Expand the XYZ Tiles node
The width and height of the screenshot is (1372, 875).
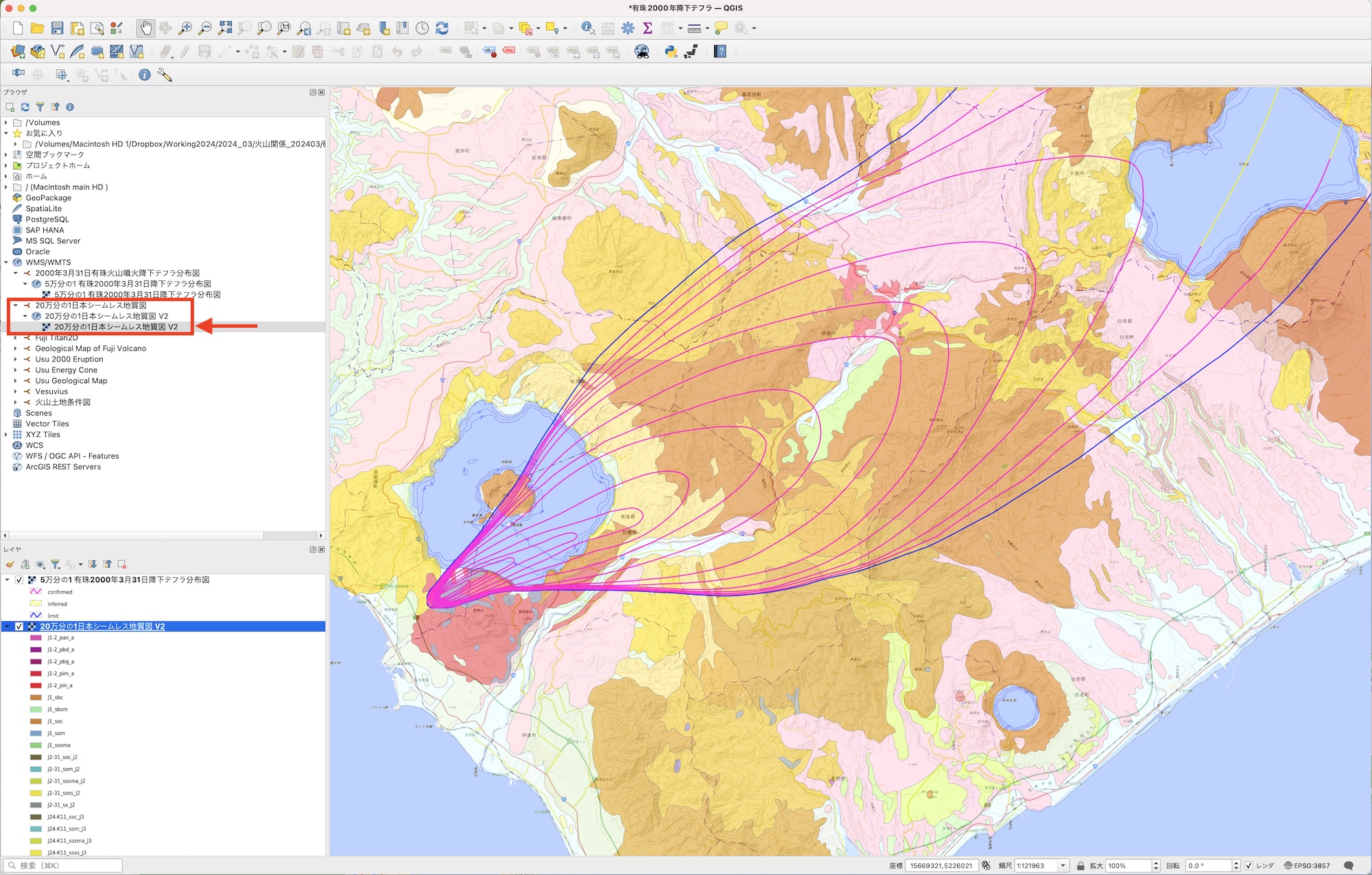tap(6, 434)
